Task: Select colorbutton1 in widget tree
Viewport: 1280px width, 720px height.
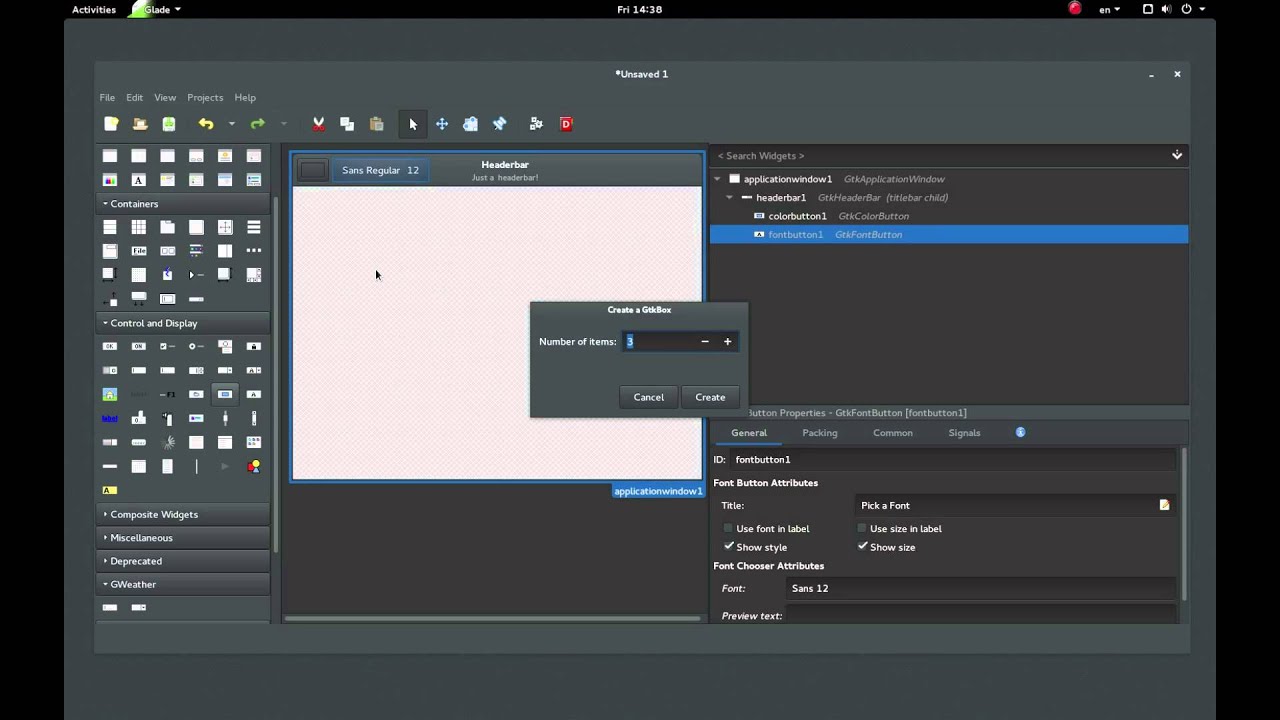Action: [797, 216]
